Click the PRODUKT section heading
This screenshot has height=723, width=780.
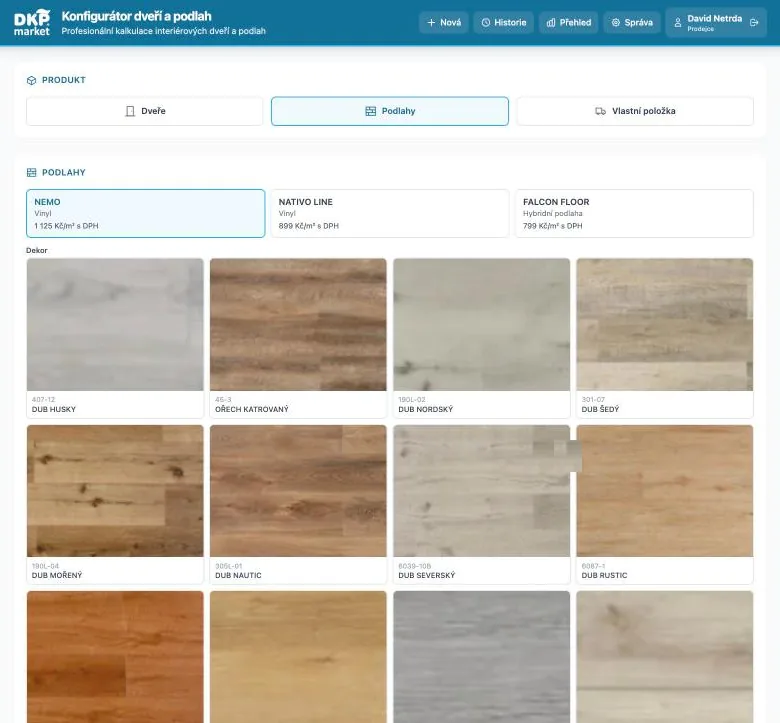click(x=64, y=80)
